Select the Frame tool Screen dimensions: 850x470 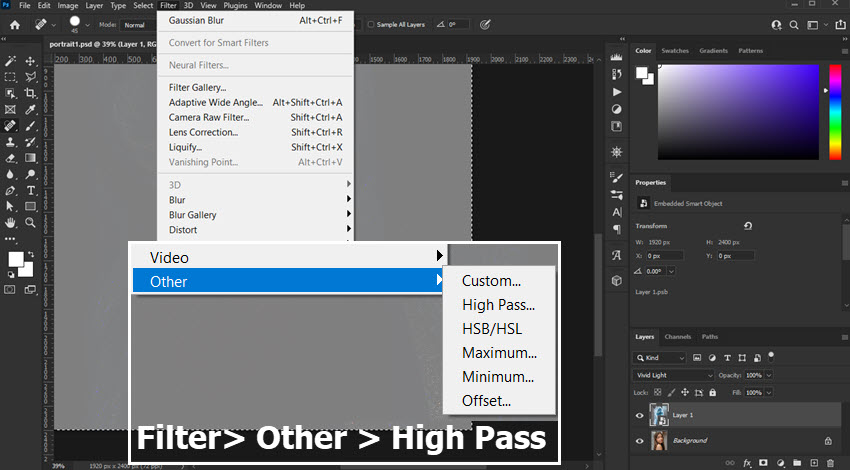[10, 110]
